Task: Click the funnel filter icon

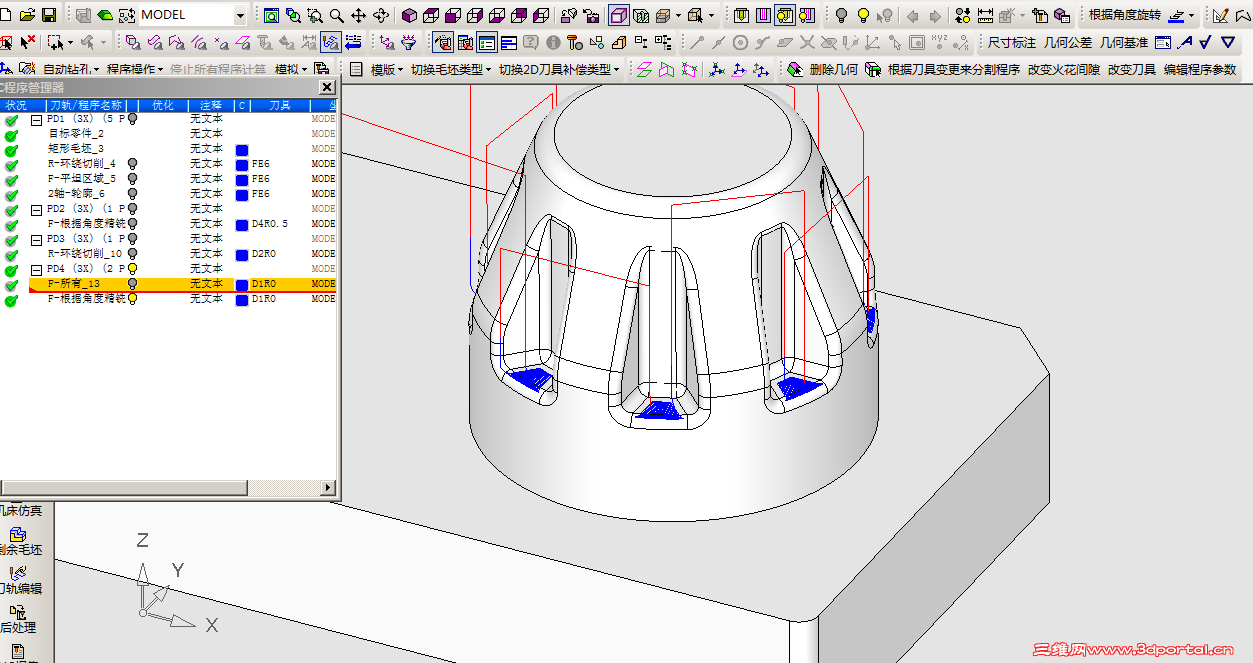Action: 408,42
